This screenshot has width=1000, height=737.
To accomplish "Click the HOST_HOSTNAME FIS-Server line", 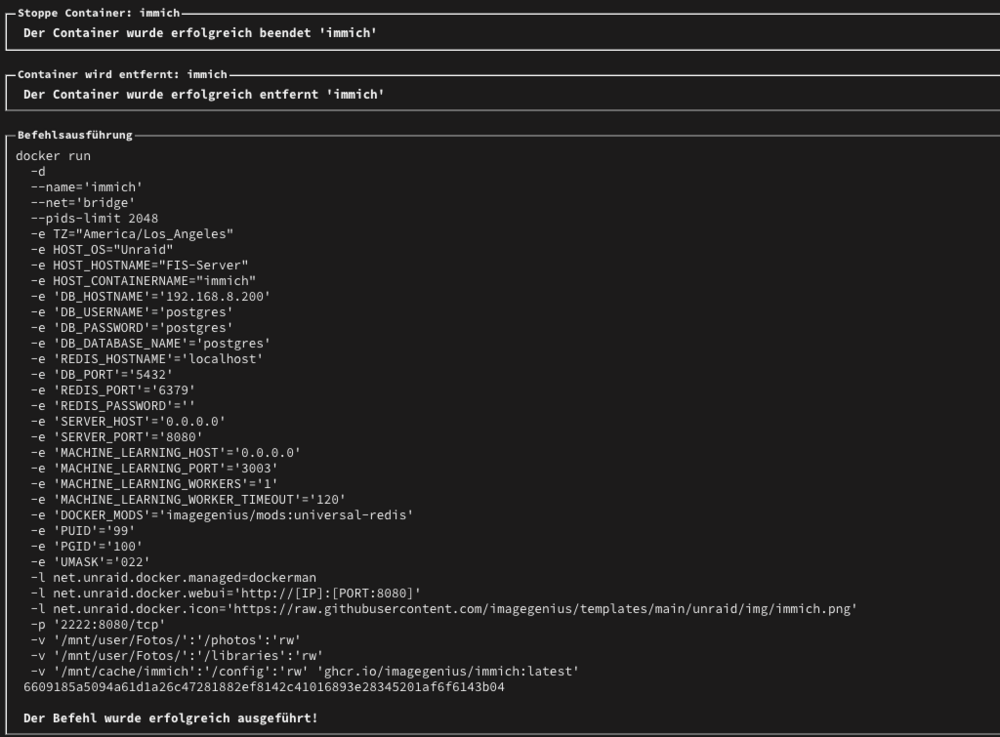I will pyautogui.click(x=140, y=265).
